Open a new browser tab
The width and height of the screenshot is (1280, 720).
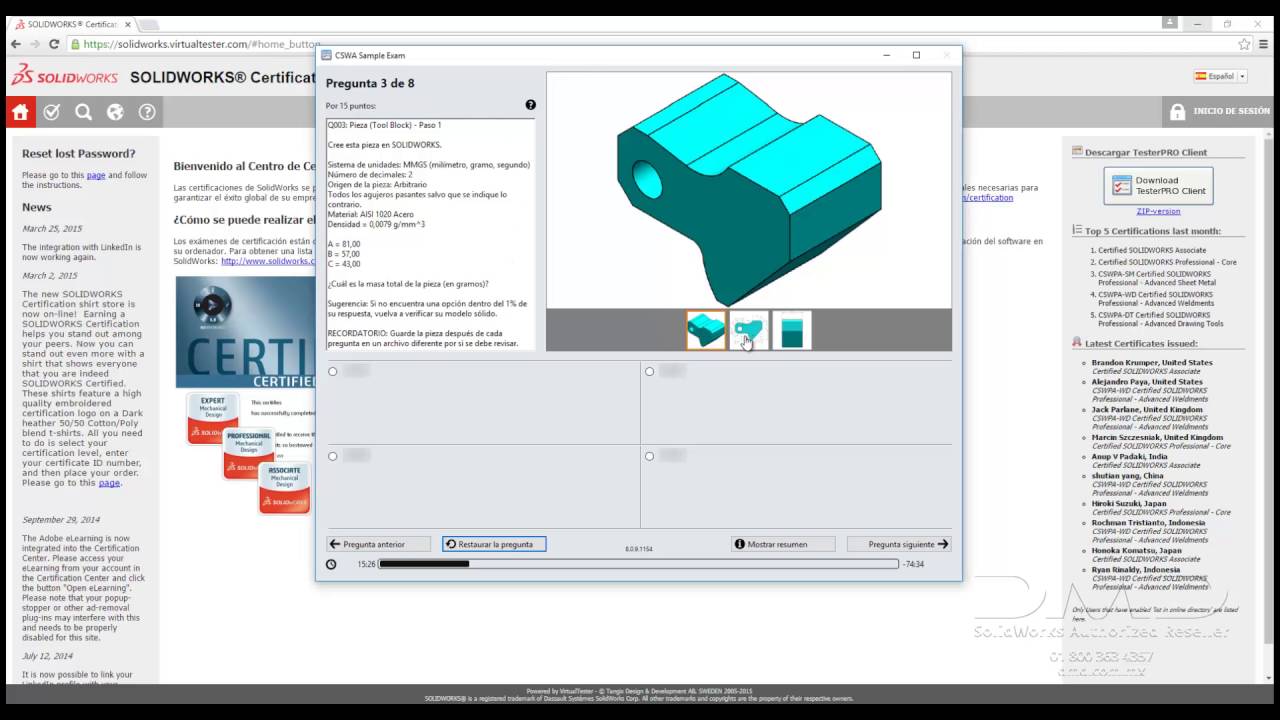click(x=147, y=24)
